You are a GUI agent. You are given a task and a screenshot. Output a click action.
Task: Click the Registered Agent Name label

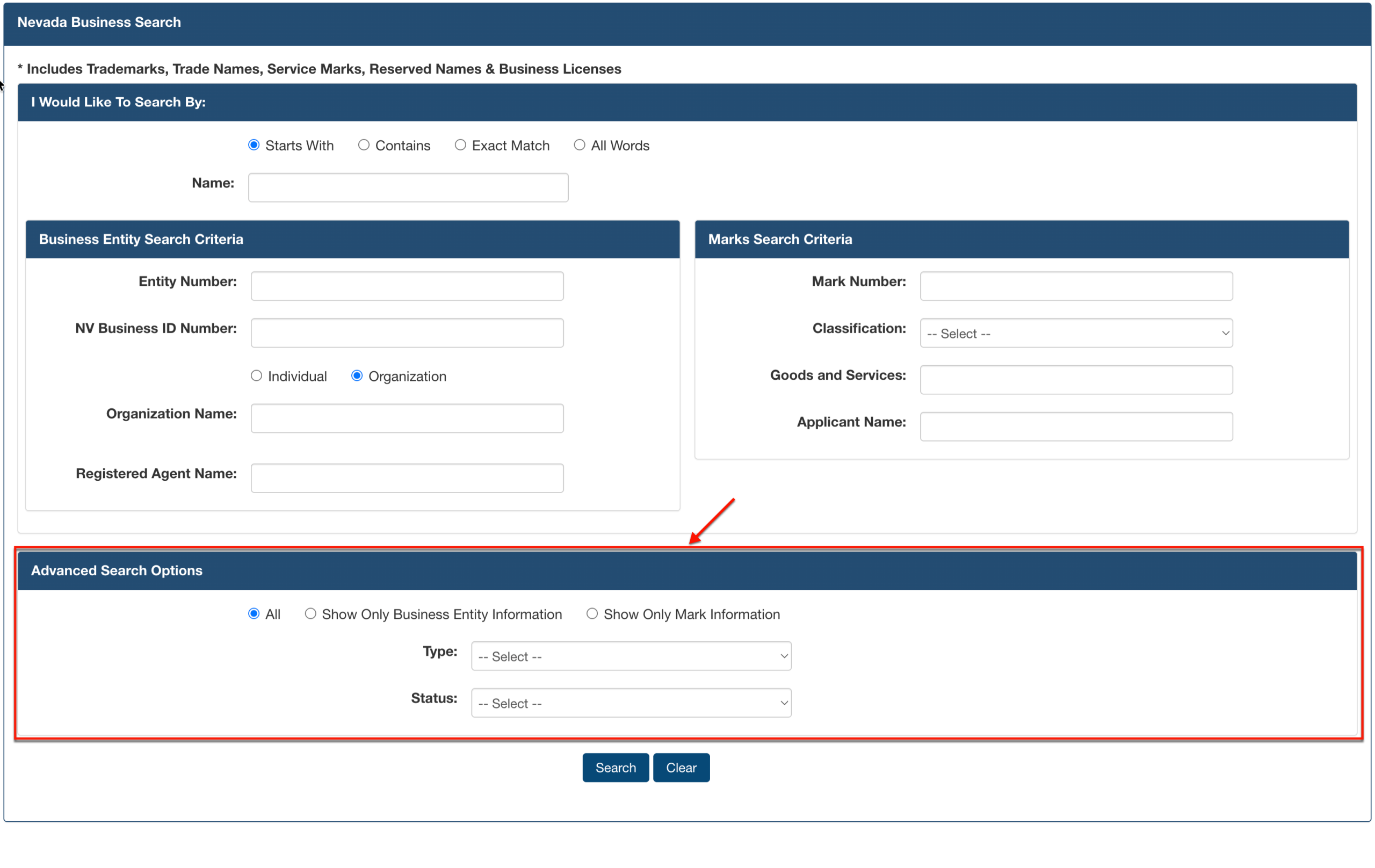(156, 474)
